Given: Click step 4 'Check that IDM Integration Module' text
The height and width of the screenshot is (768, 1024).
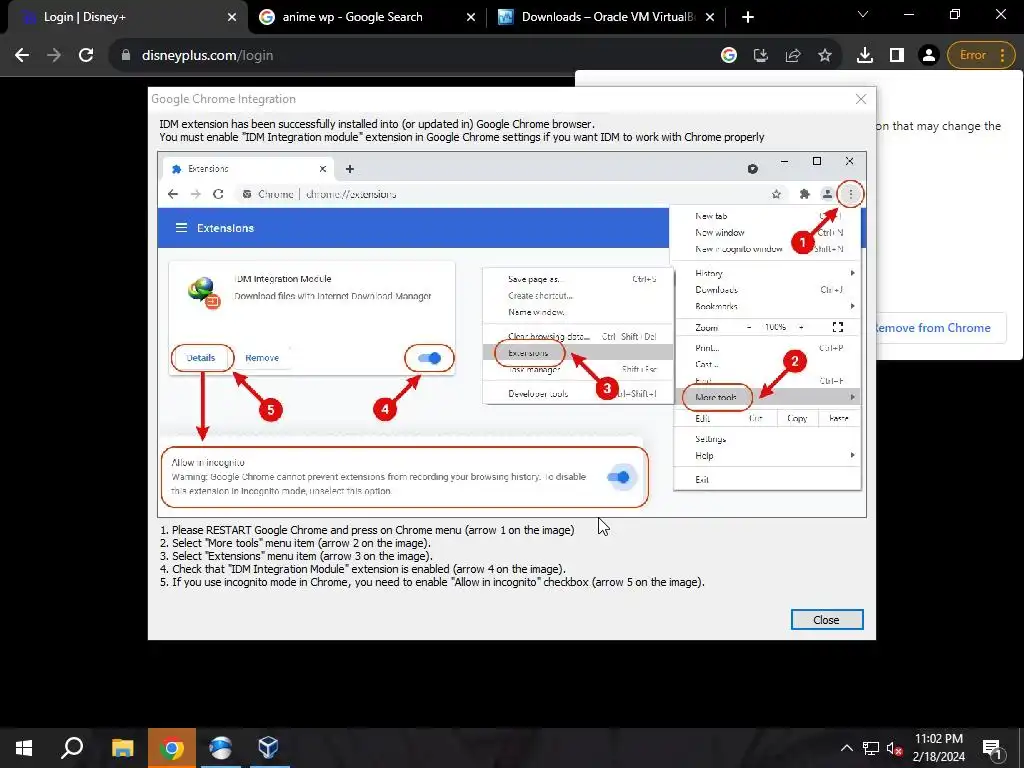Looking at the screenshot, I should pos(362,569).
